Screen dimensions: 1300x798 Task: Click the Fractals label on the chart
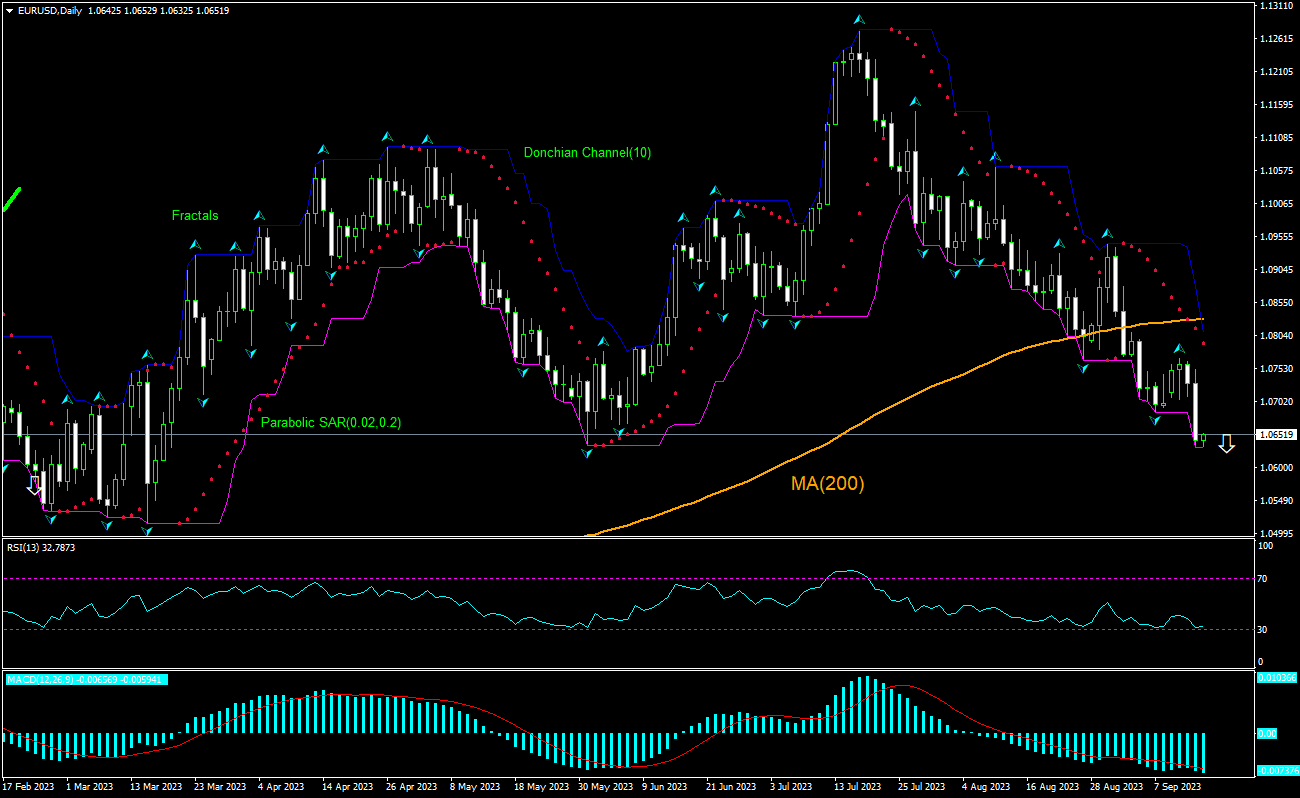(x=194, y=215)
